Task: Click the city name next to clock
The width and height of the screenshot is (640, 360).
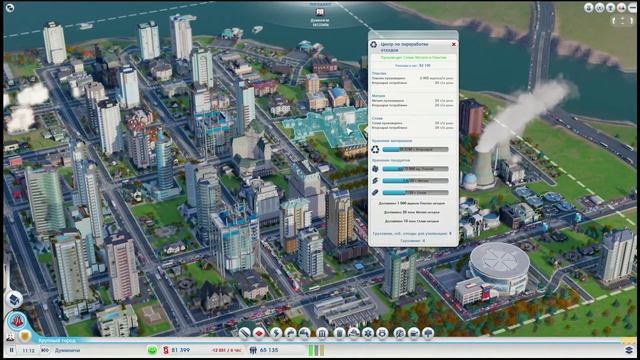Action: 67,350
